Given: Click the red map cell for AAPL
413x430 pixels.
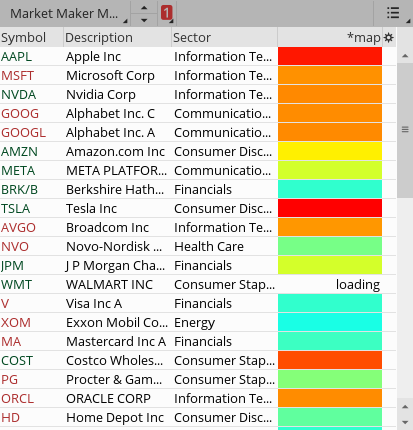Looking at the screenshot, I should [330, 56].
